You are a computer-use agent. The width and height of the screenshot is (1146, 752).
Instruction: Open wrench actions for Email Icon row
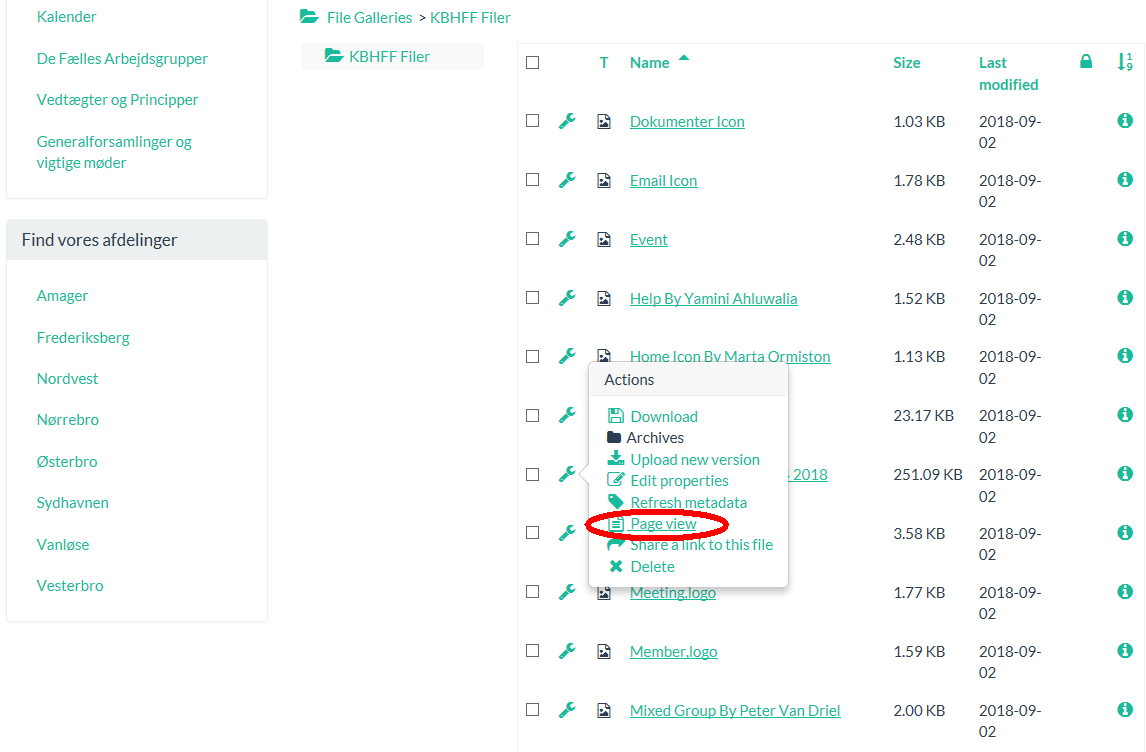[566, 180]
